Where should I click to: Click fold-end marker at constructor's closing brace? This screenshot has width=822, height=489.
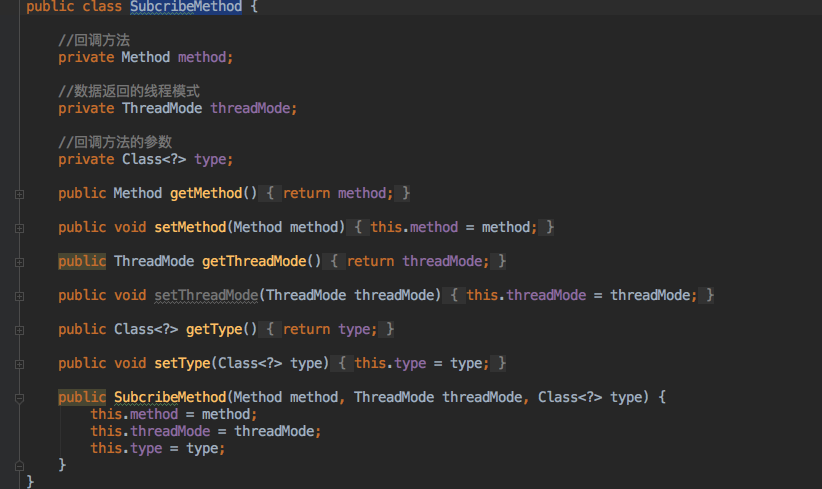(19, 465)
